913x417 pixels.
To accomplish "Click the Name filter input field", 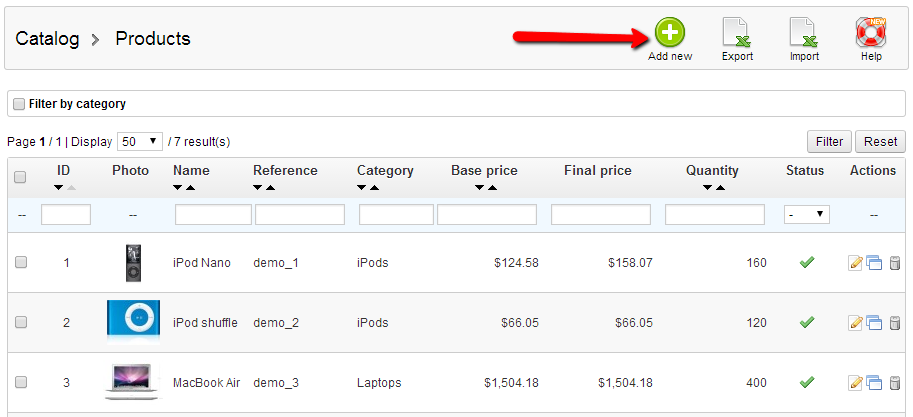I will point(213,214).
